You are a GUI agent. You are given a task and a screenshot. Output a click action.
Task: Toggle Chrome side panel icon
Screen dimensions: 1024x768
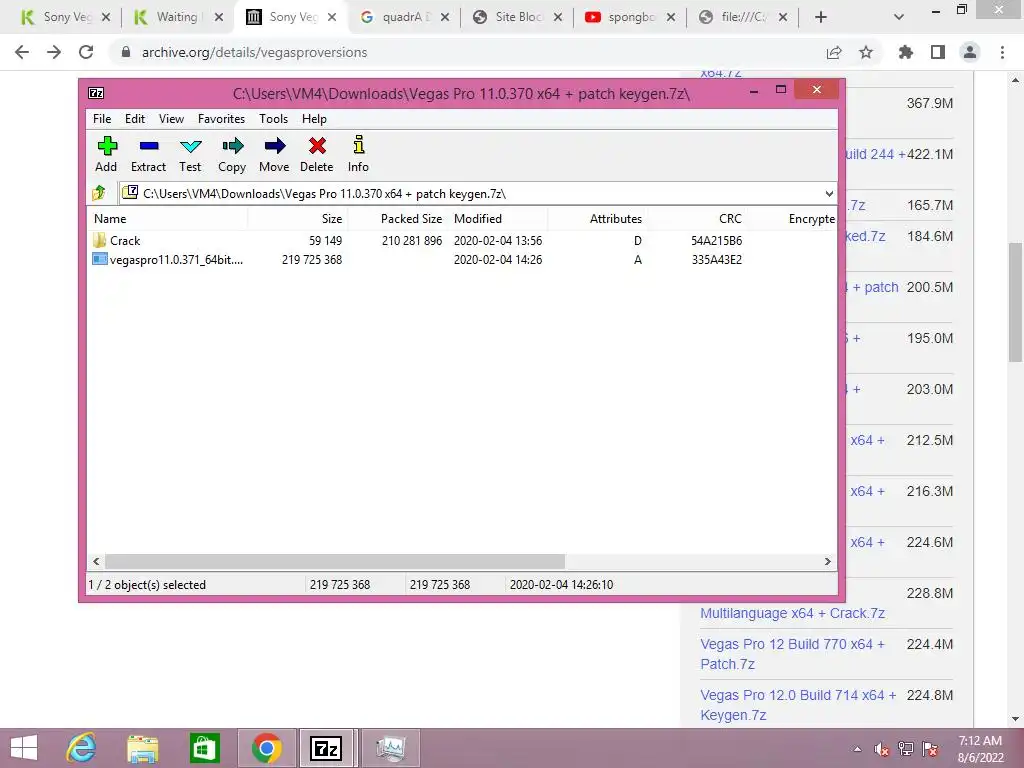click(938, 52)
